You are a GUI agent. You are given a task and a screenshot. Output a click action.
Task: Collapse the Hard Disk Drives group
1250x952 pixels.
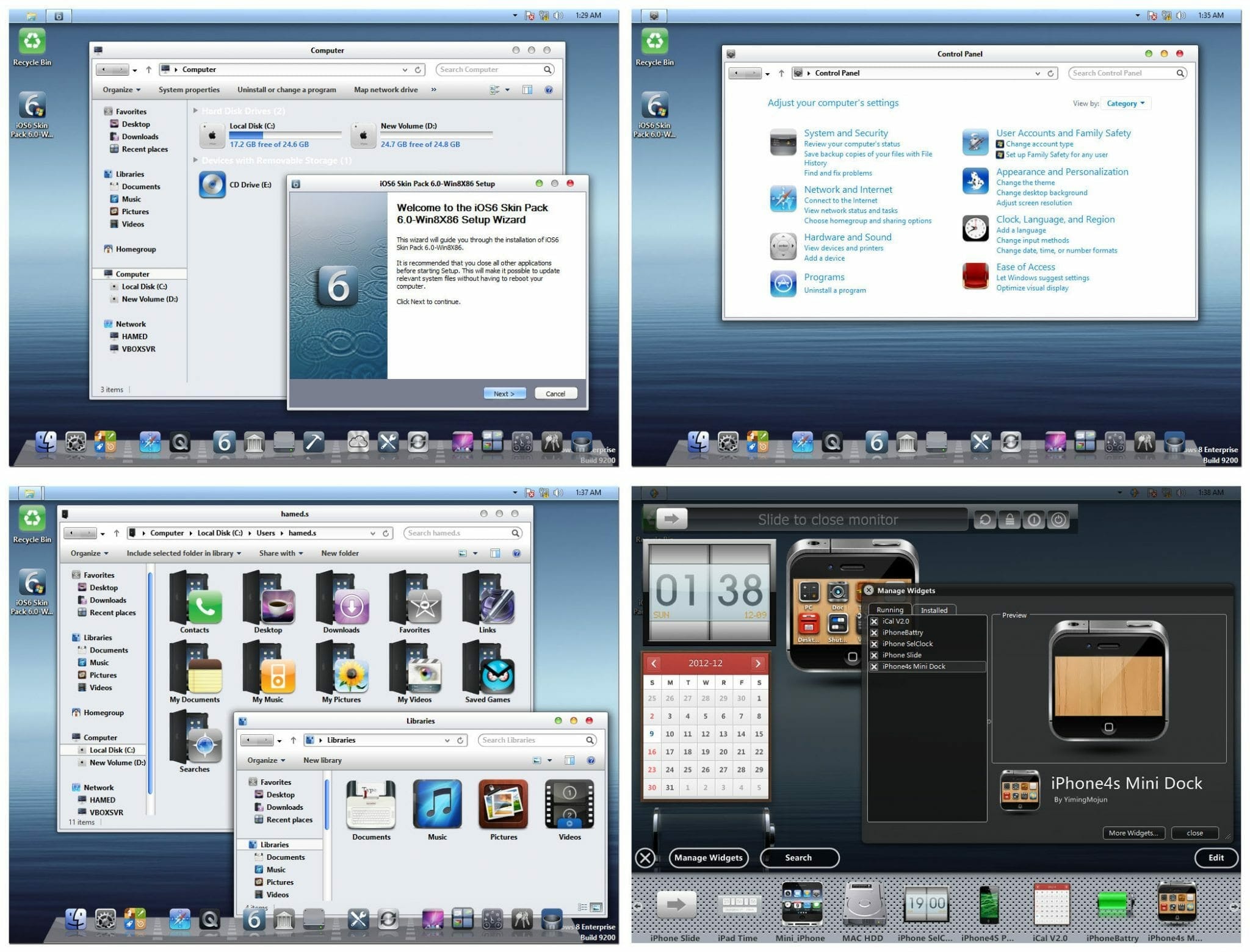click(195, 110)
